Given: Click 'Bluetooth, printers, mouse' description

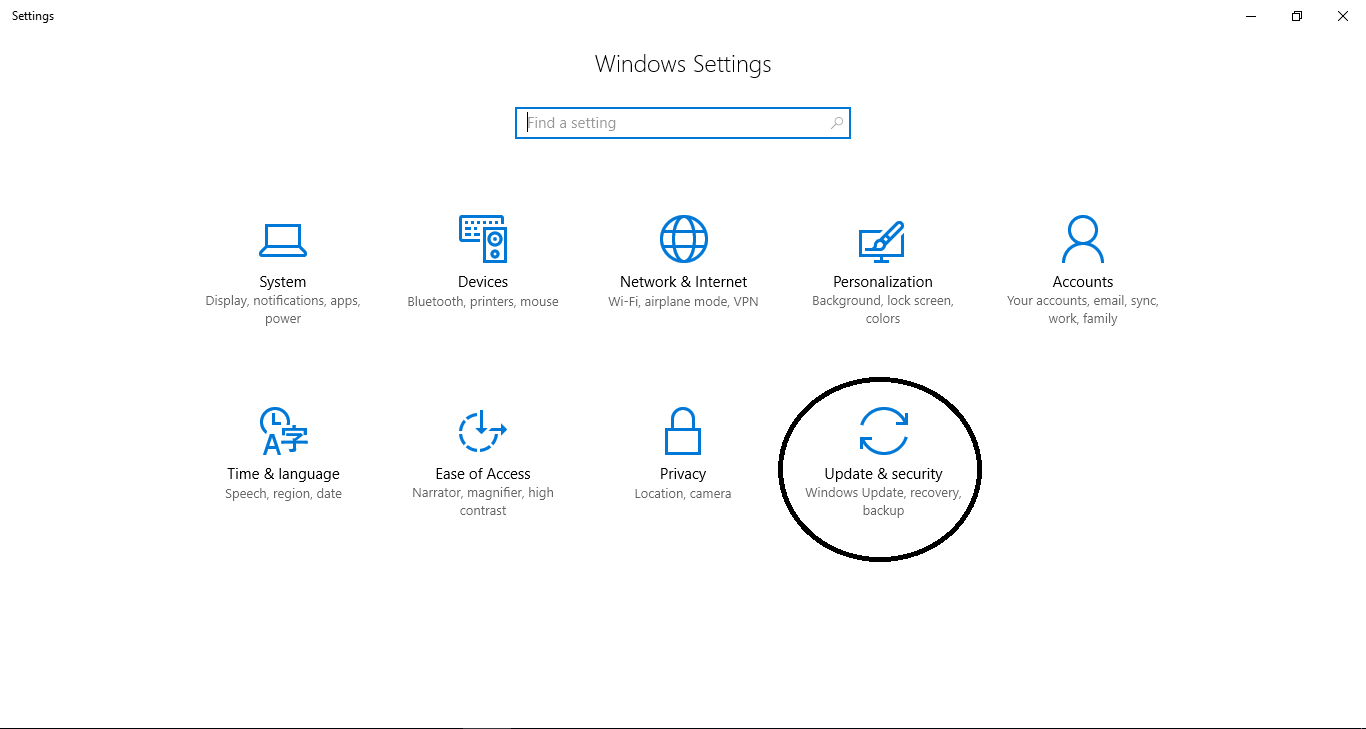Looking at the screenshot, I should [483, 302].
